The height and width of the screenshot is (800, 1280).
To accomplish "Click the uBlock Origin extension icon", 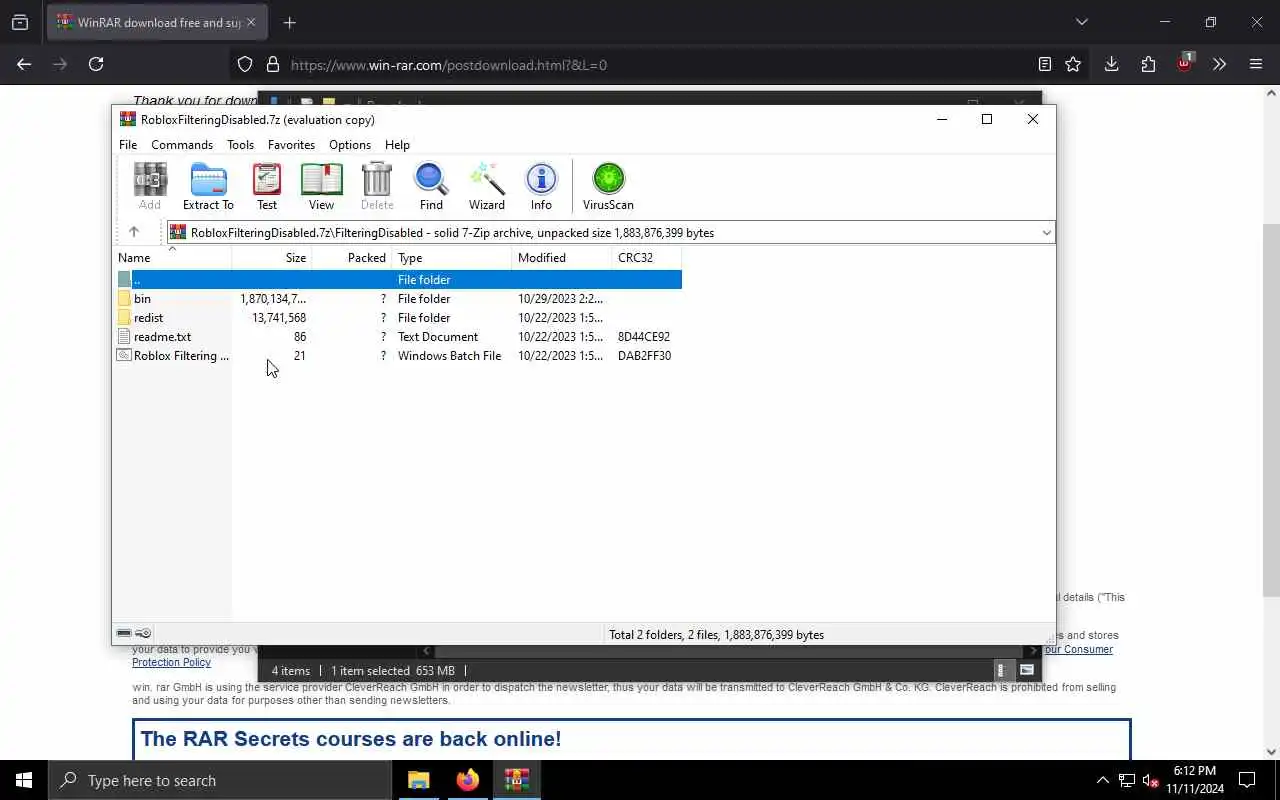I will (1184, 63).
